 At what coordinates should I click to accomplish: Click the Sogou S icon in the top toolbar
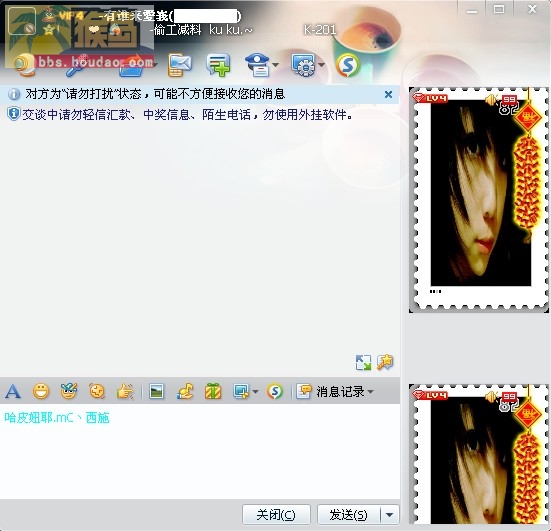(348, 65)
